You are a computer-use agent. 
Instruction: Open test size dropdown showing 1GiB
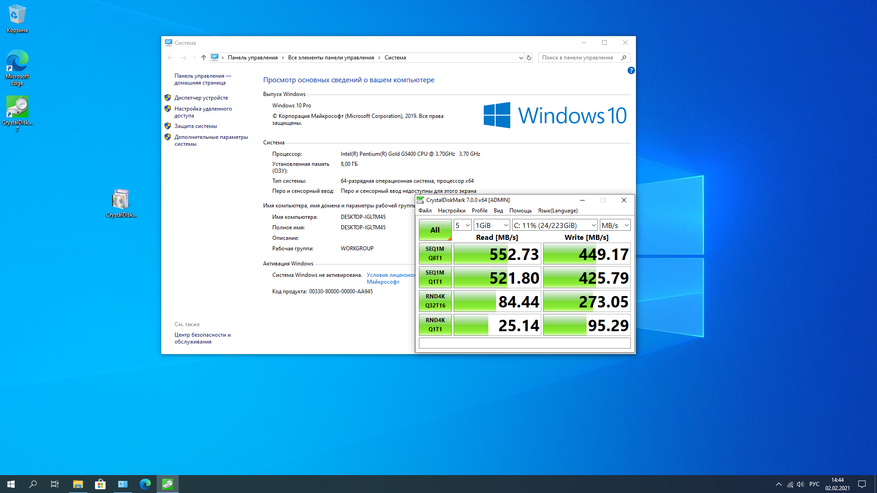[x=492, y=225]
